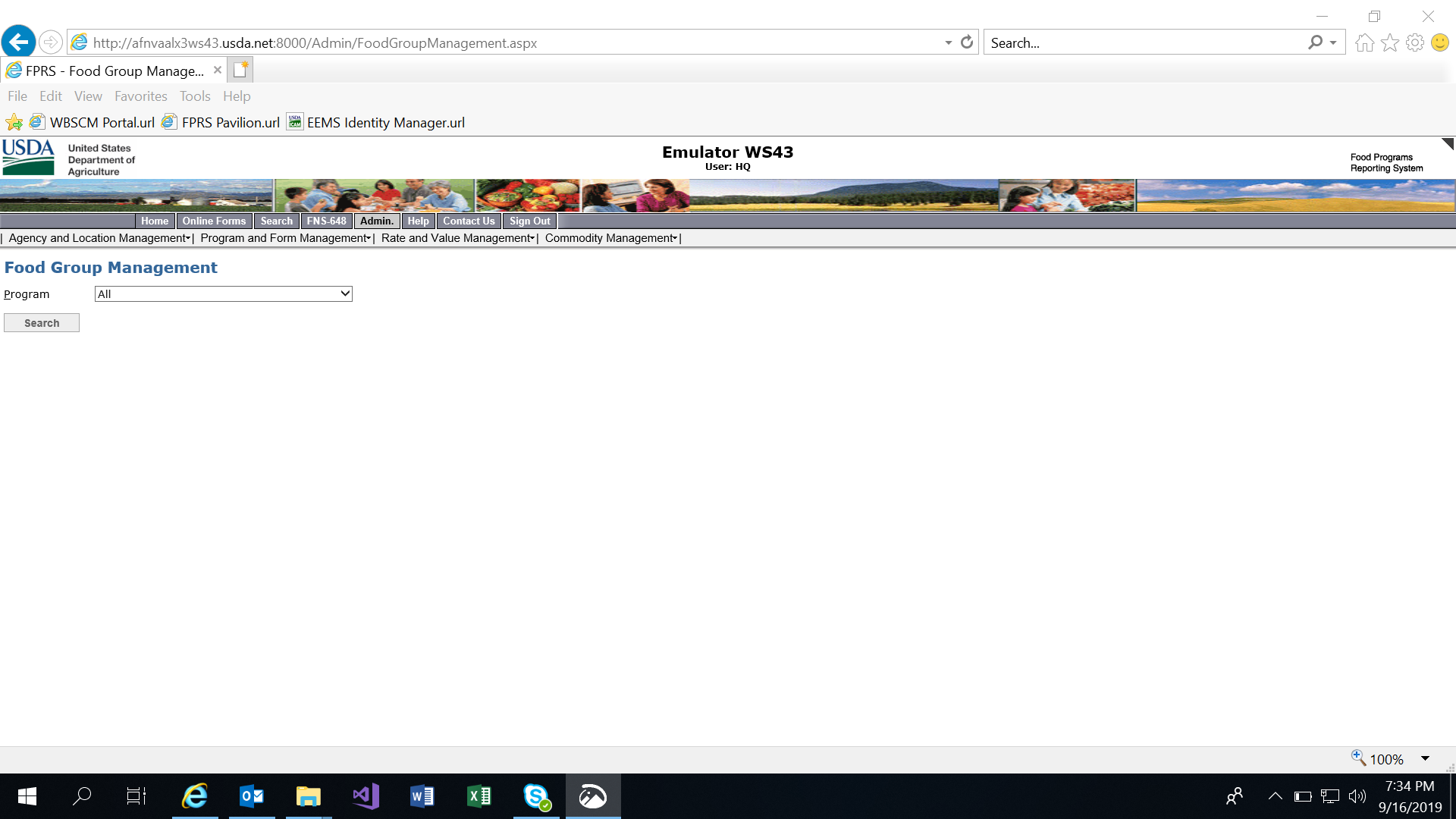Click the add to favorites bar star icon

point(14,122)
